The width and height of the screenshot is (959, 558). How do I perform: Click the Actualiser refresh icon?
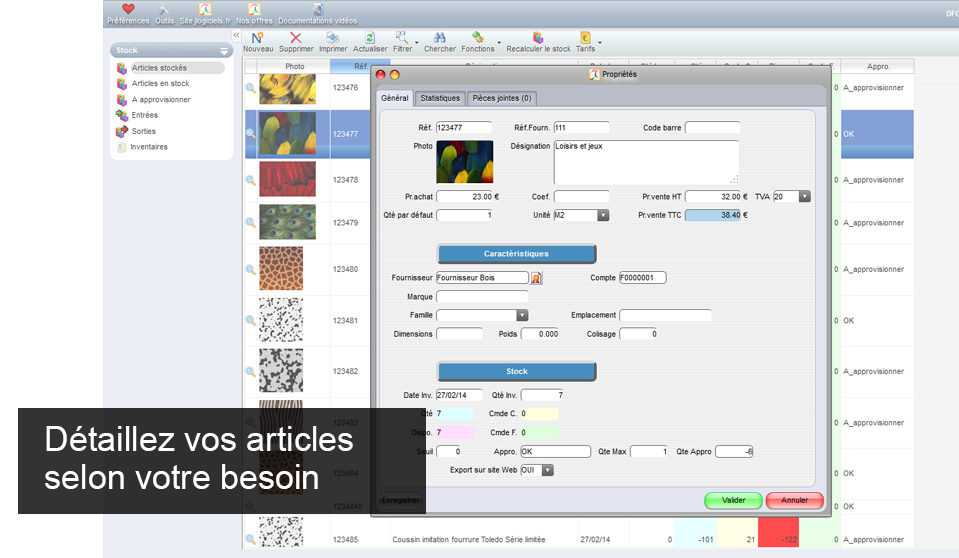369,38
